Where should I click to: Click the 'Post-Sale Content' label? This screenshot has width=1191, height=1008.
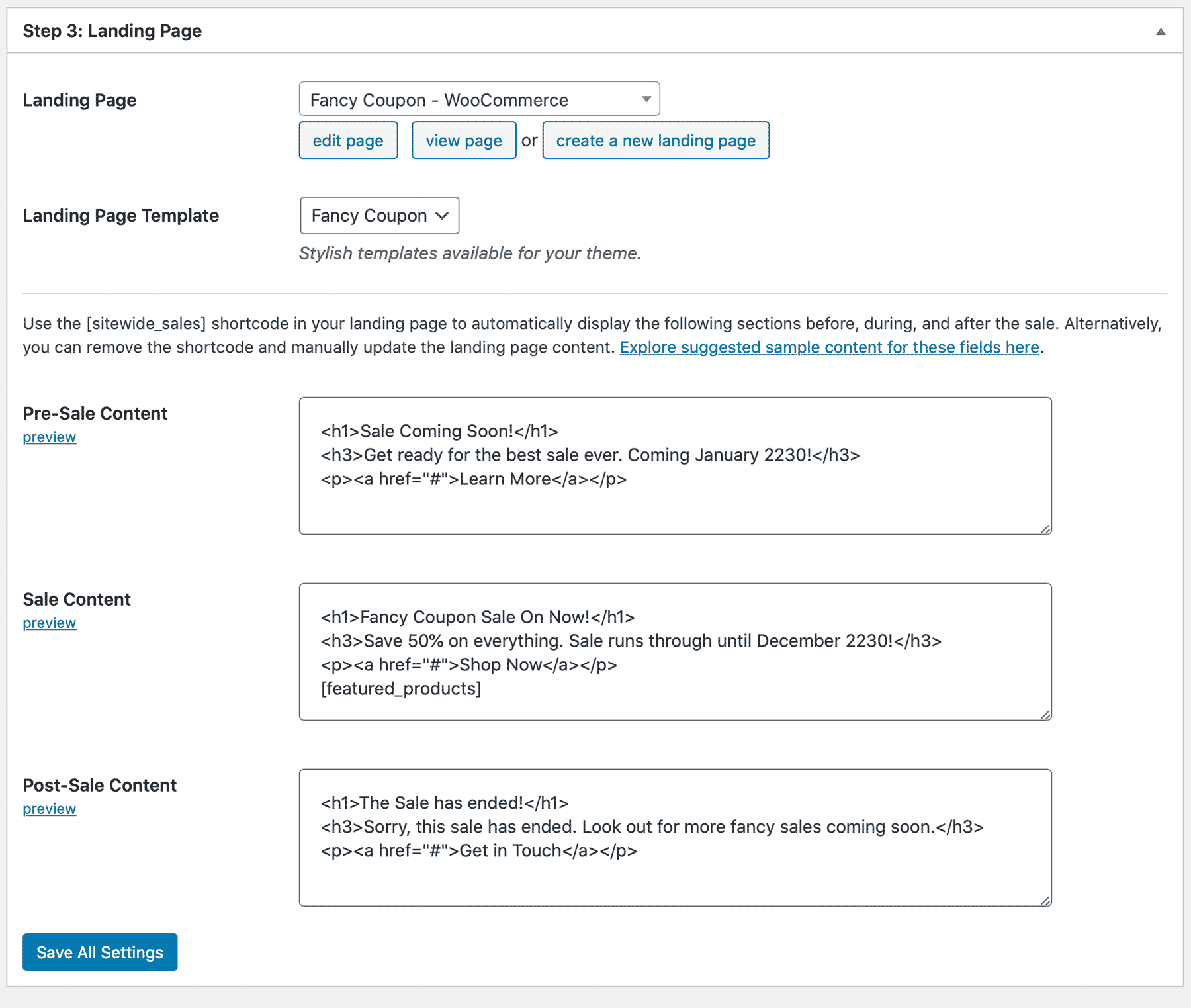(100, 785)
